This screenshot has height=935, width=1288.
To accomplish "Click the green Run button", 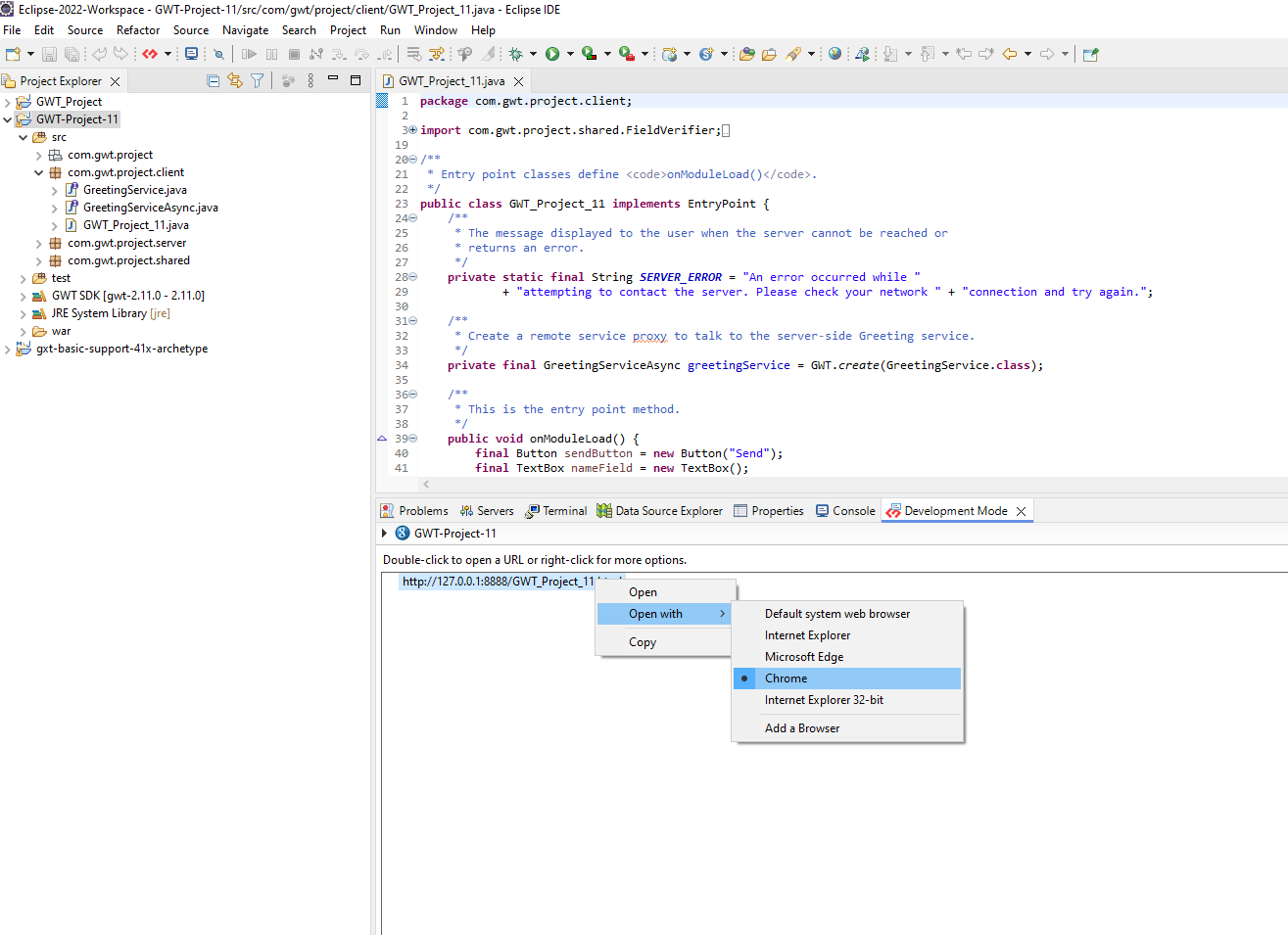I will pos(552,54).
